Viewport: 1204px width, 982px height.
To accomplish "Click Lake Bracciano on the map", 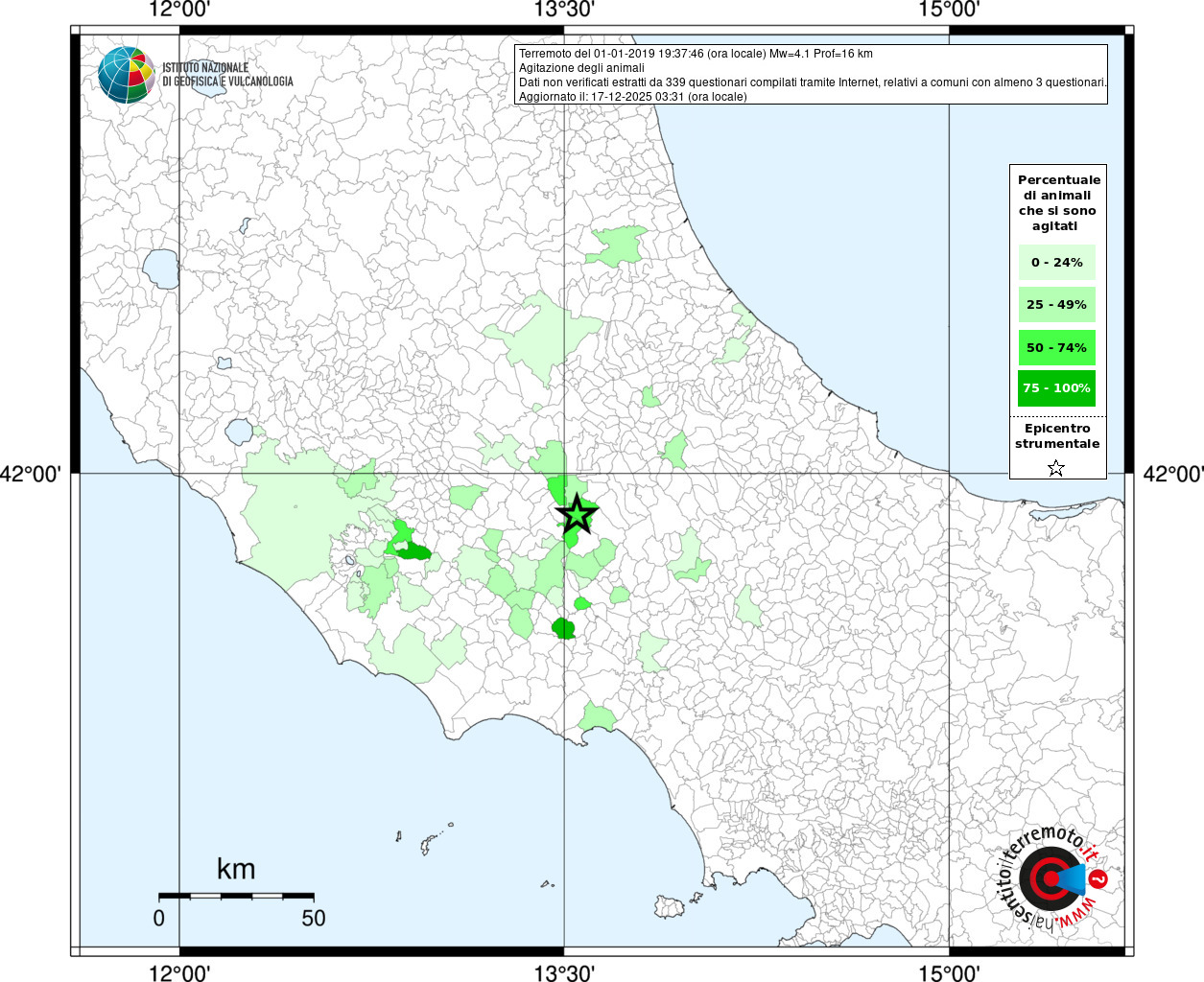I will click(239, 432).
